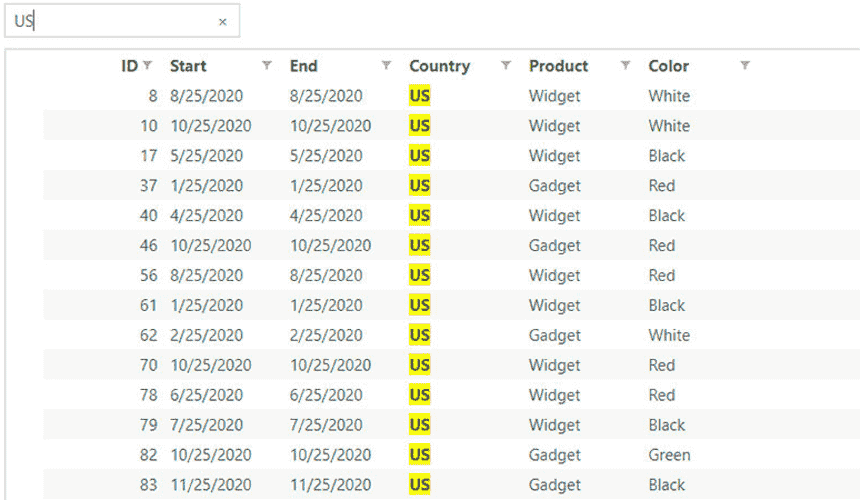Image resolution: width=860 pixels, height=500 pixels.
Task: Open the Product column filter icon
Action: pyautogui.click(x=625, y=65)
